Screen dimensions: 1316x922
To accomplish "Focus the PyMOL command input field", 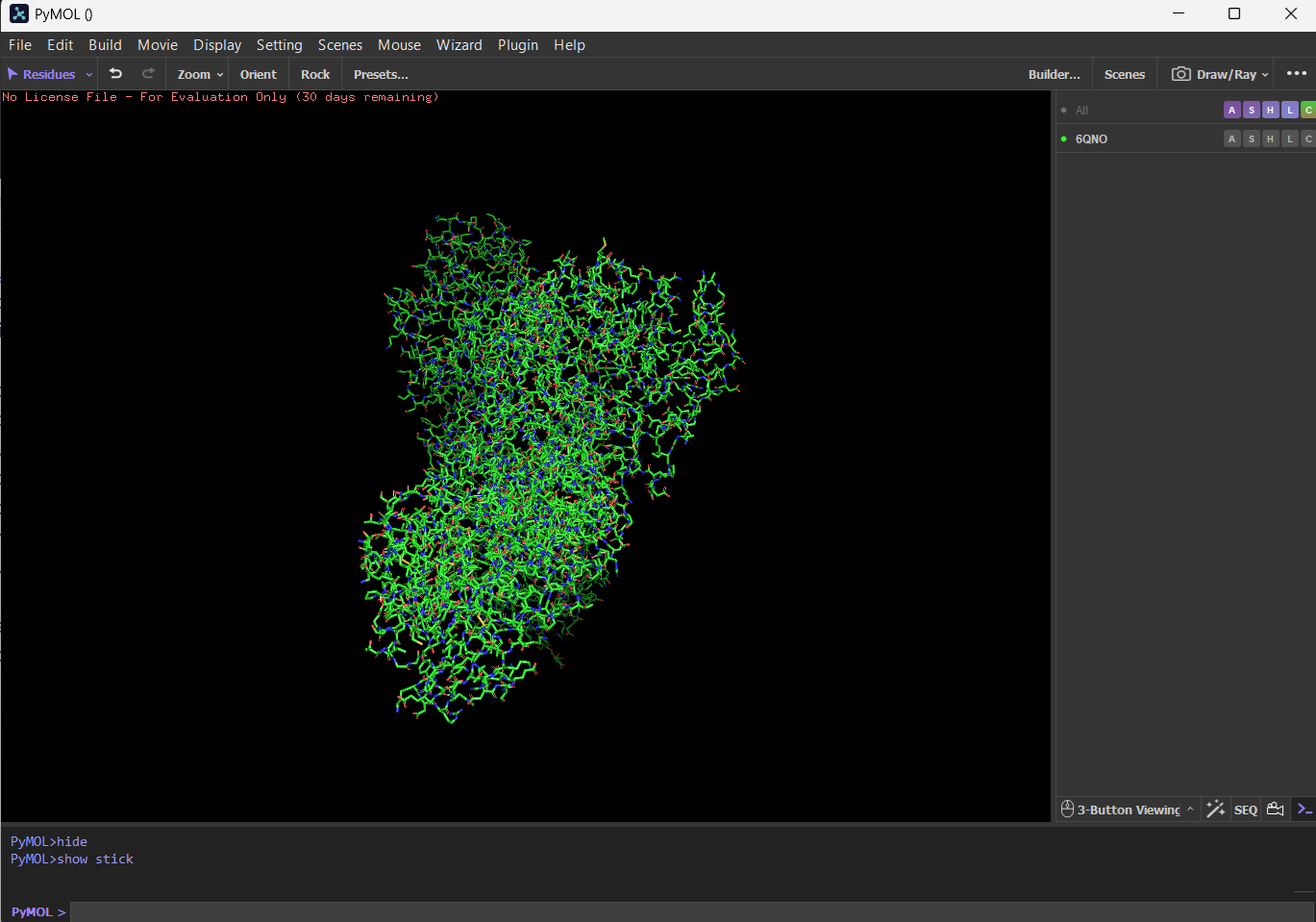I will tap(692, 911).
